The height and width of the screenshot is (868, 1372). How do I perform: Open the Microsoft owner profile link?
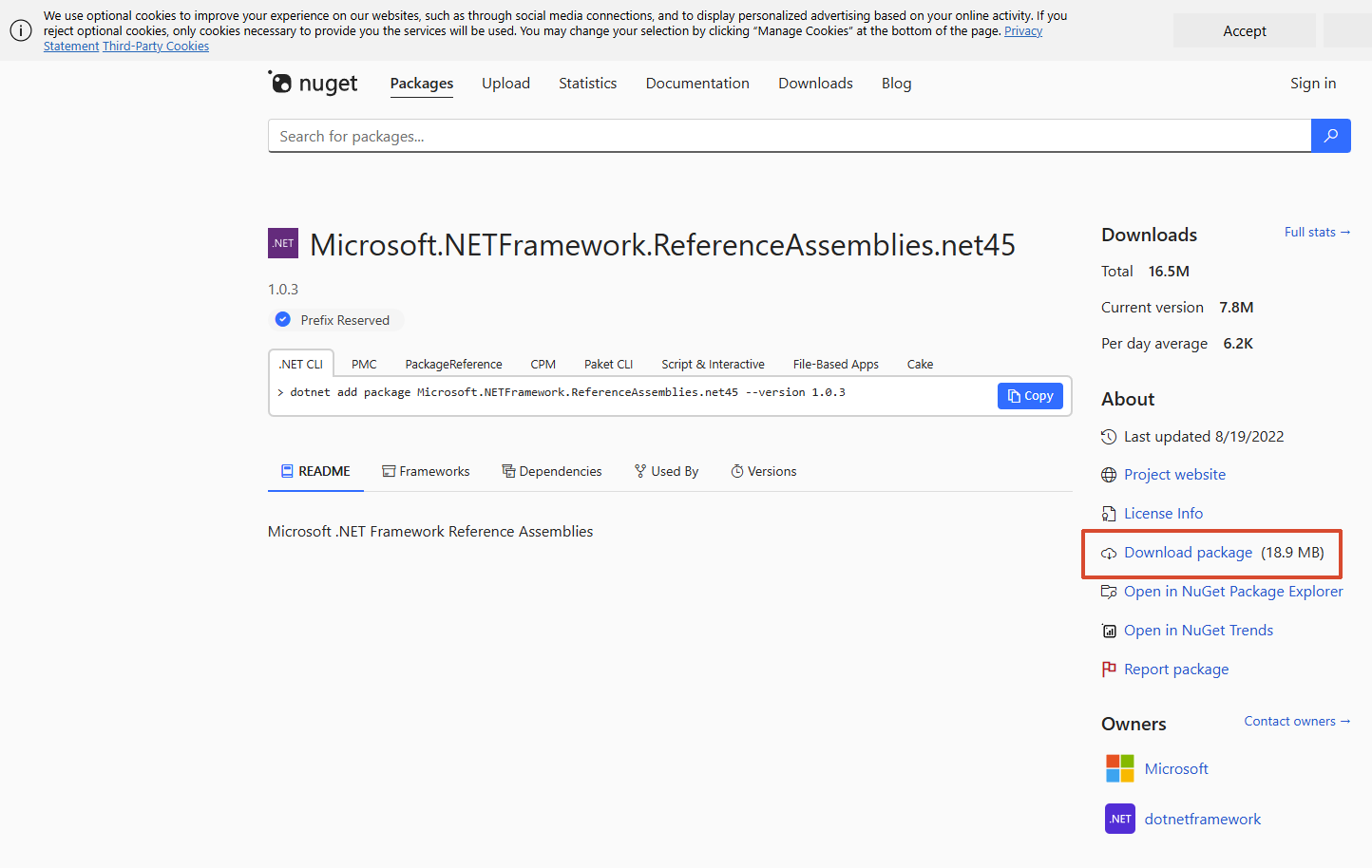(x=1176, y=768)
